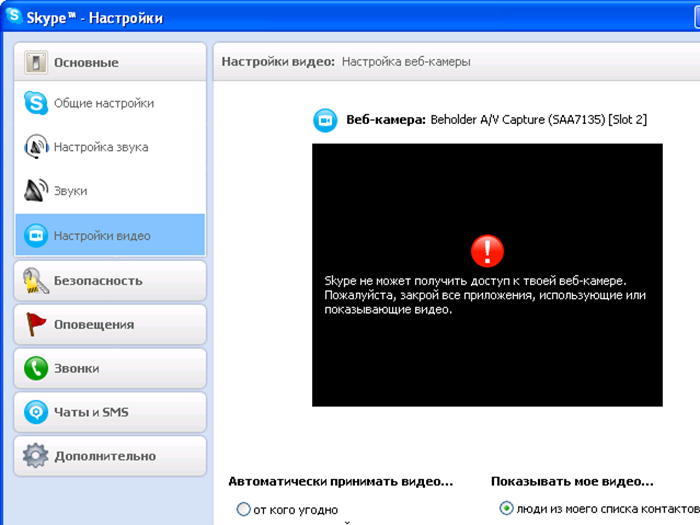Click 'Автоматически принимать видео...' heading
The image size is (700, 525).
tap(341, 482)
